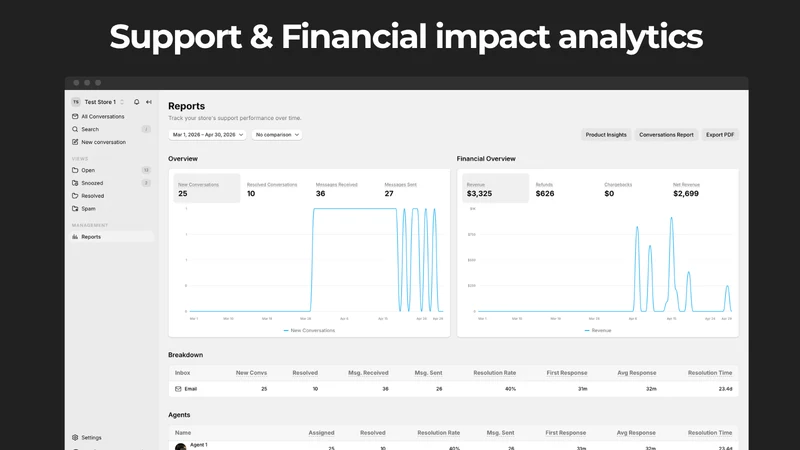Click Breakdown's Resolution Rate column header
This screenshot has height=450, width=800.
coord(494,373)
